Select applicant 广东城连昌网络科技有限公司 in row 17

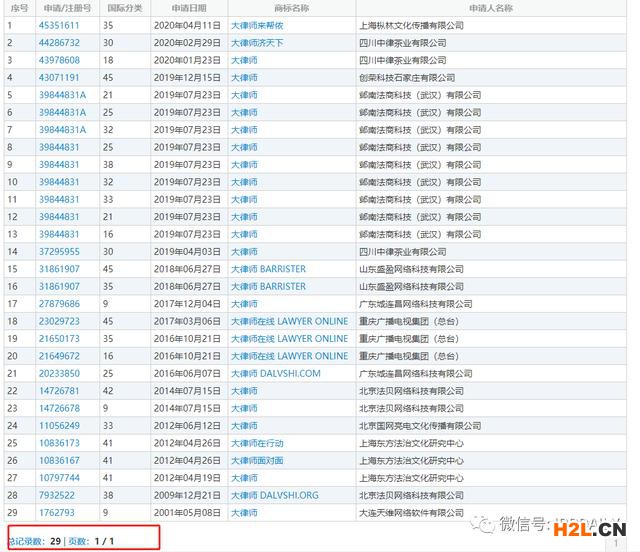(x=416, y=304)
